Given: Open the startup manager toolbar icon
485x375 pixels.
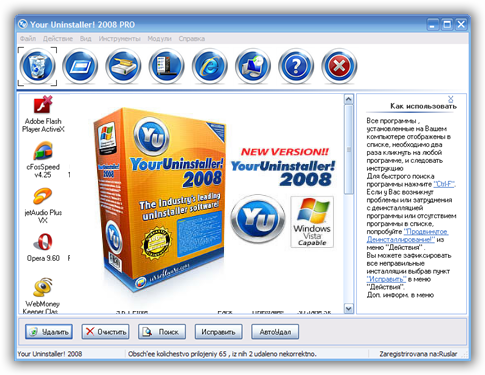Looking at the screenshot, I should click(166, 66).
